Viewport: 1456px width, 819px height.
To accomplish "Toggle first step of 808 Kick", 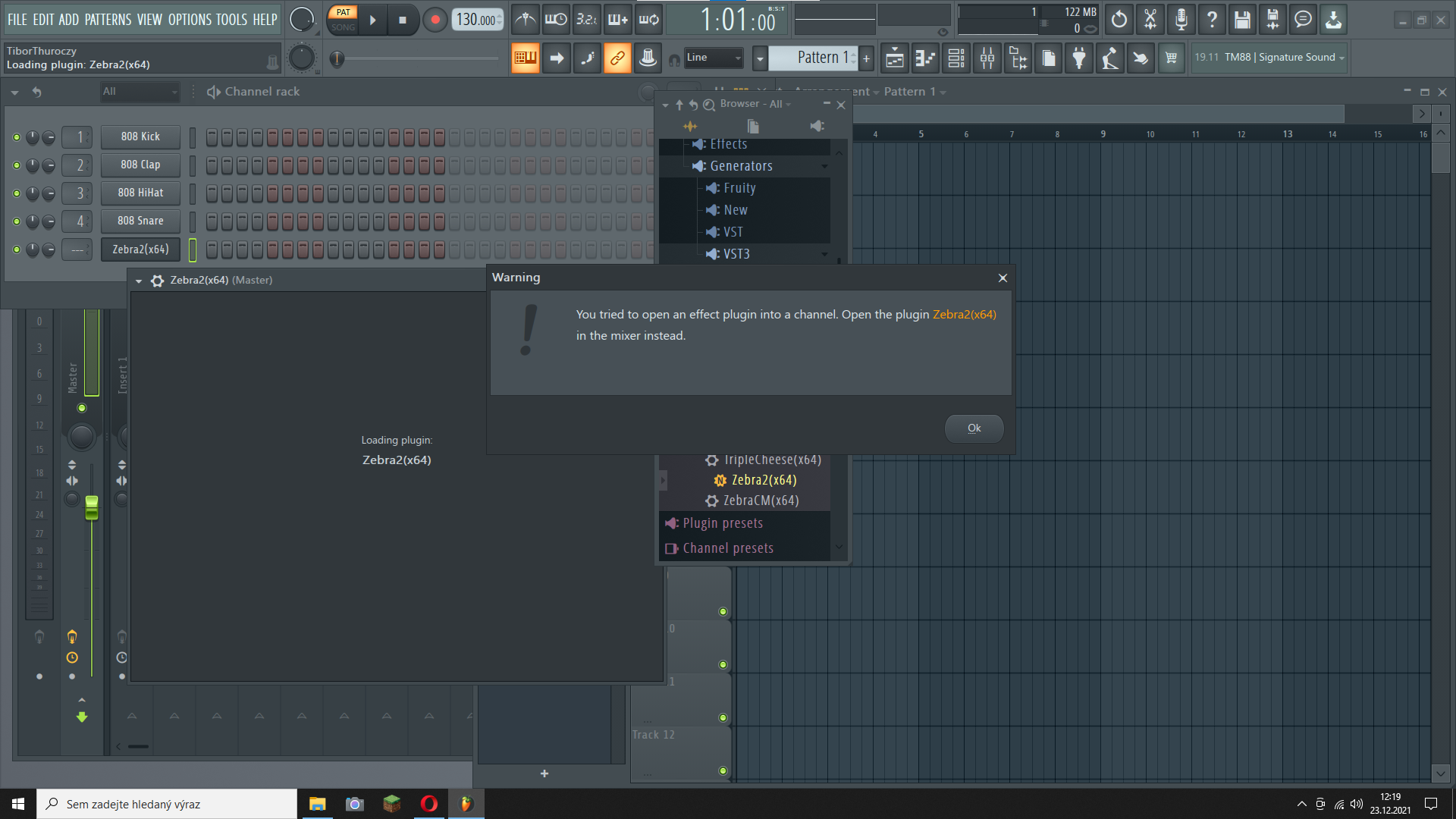I will (212, 137).
